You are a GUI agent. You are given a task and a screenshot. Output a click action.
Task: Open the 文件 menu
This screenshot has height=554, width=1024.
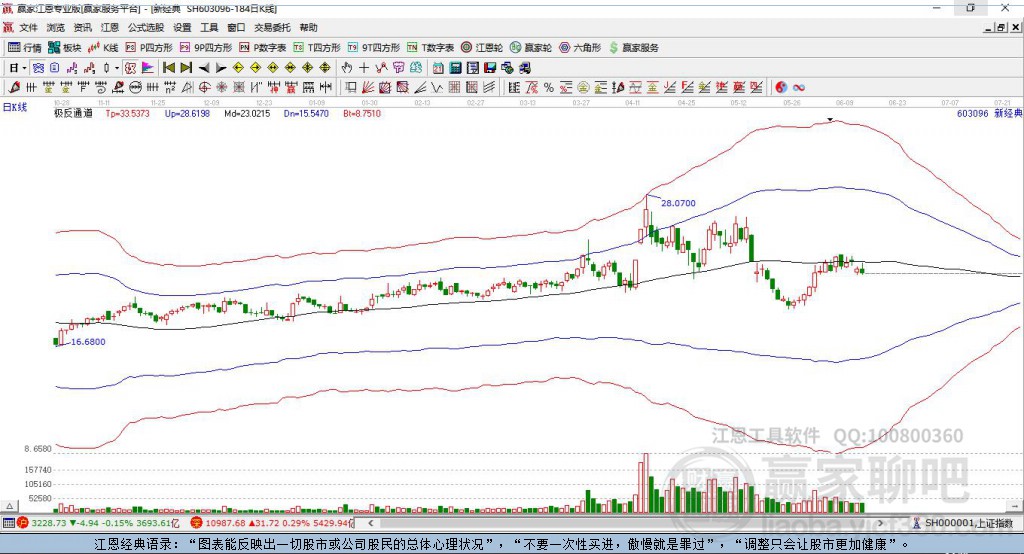(x=29, y=27)
